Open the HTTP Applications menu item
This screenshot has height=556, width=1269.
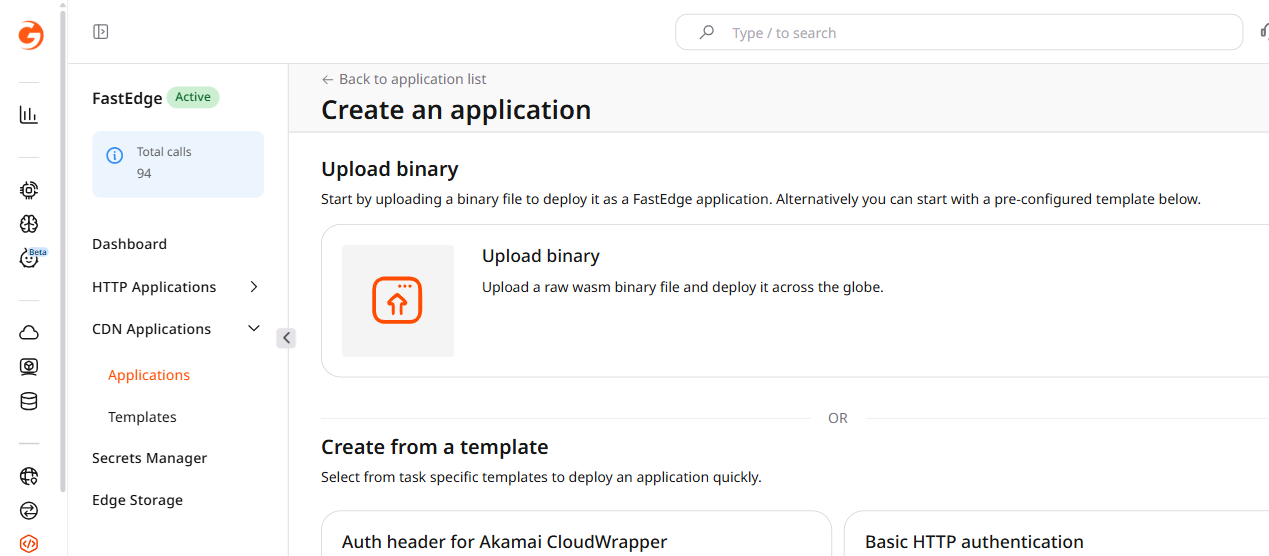click(154, 287)
